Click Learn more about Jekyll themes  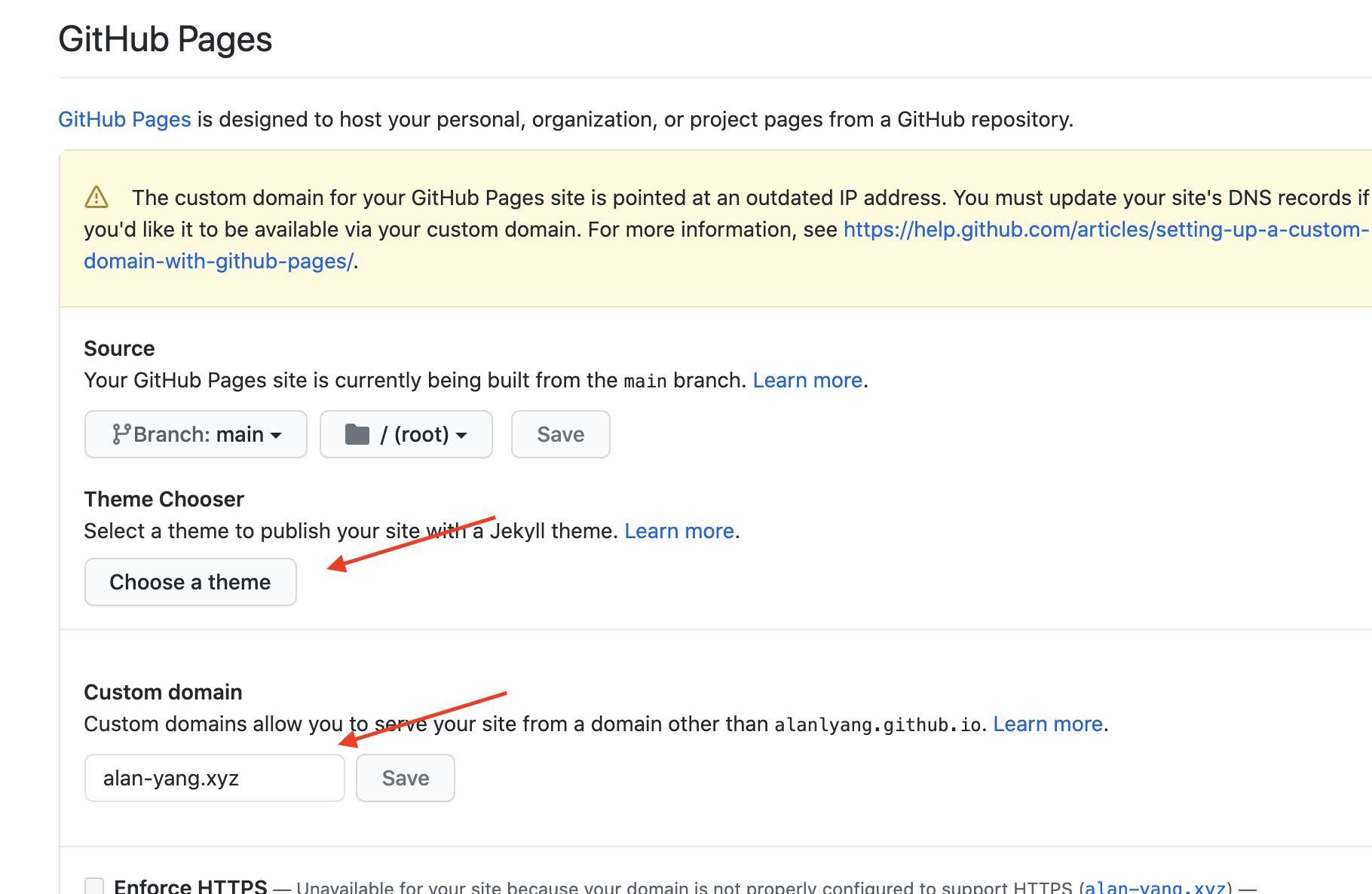tap(679, 531)
